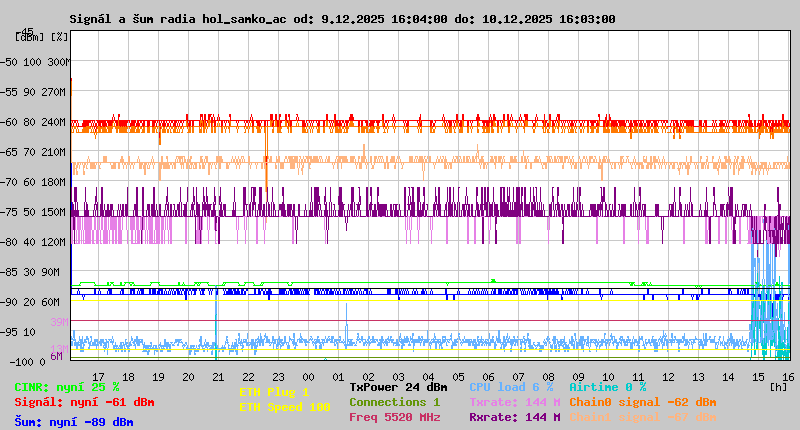800x430 pixels.
Task: Click the graph title with the date range
Action: click(x=342, y=19)
